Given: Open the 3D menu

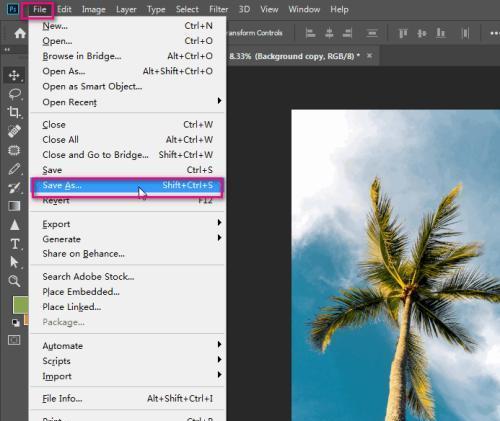Looking at the screenshot, I should click(x=244, y=9).
